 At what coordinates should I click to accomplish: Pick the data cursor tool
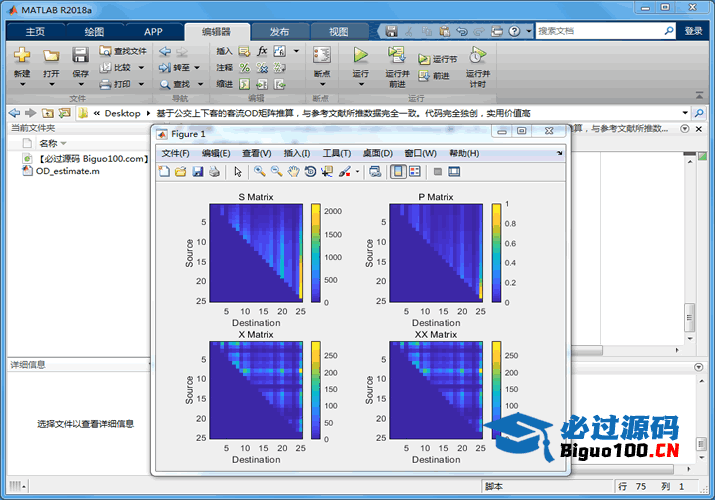(327, 172)
